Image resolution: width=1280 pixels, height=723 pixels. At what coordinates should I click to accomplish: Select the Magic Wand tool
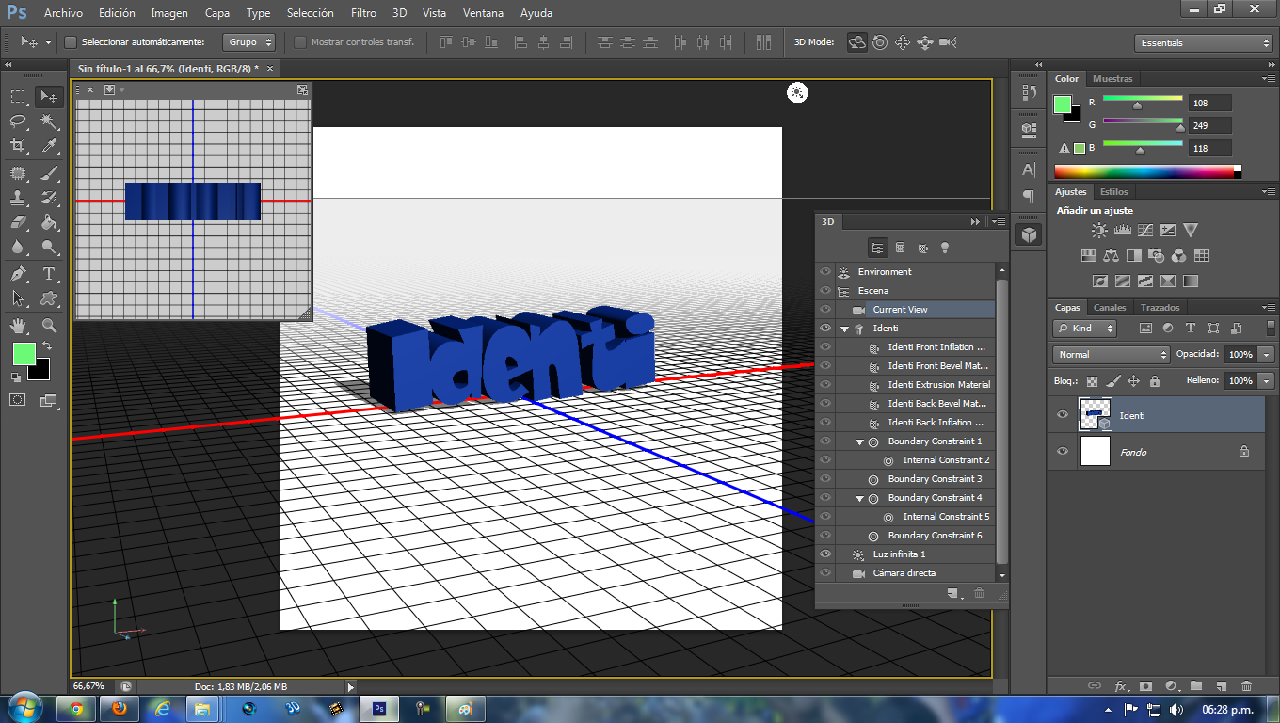point(48,122)
